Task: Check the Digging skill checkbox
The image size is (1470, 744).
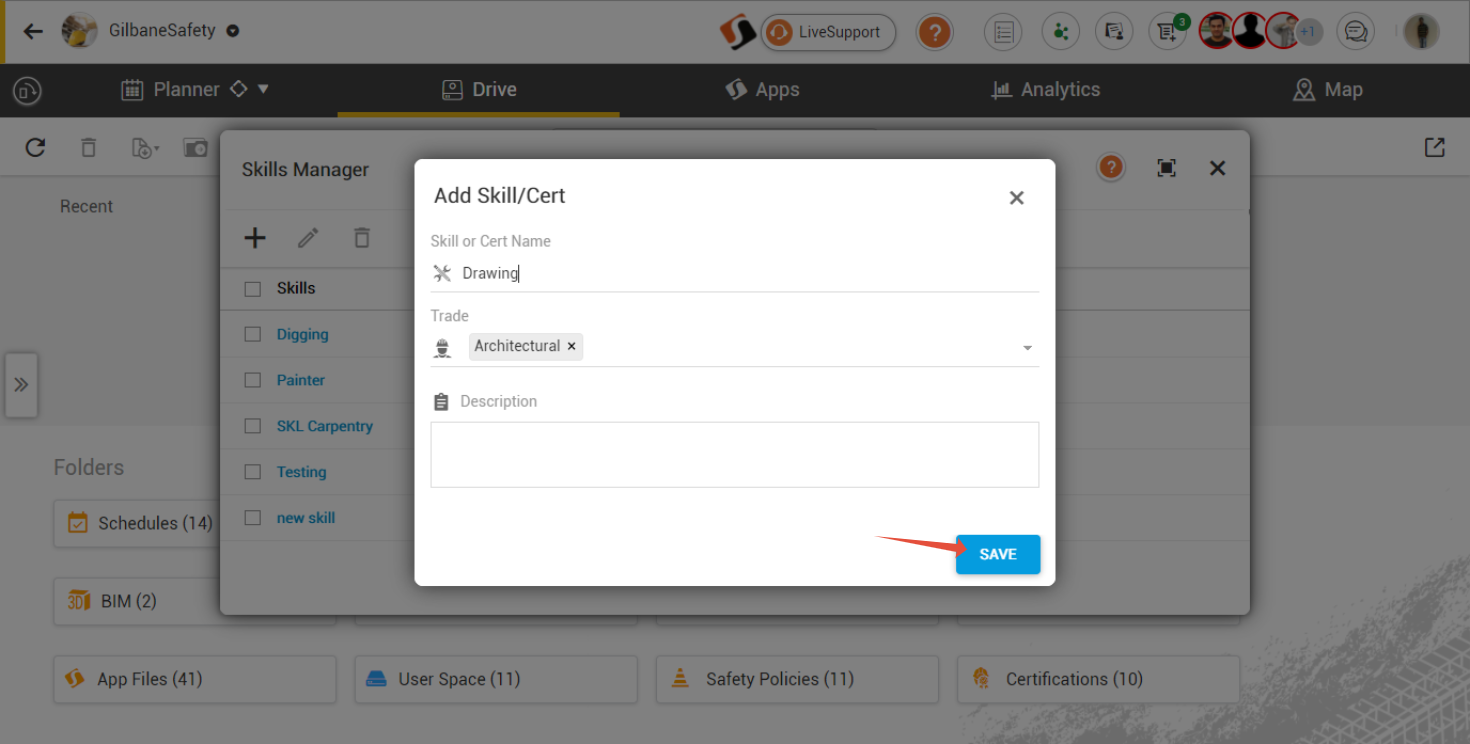Action: tap(253, 335)
